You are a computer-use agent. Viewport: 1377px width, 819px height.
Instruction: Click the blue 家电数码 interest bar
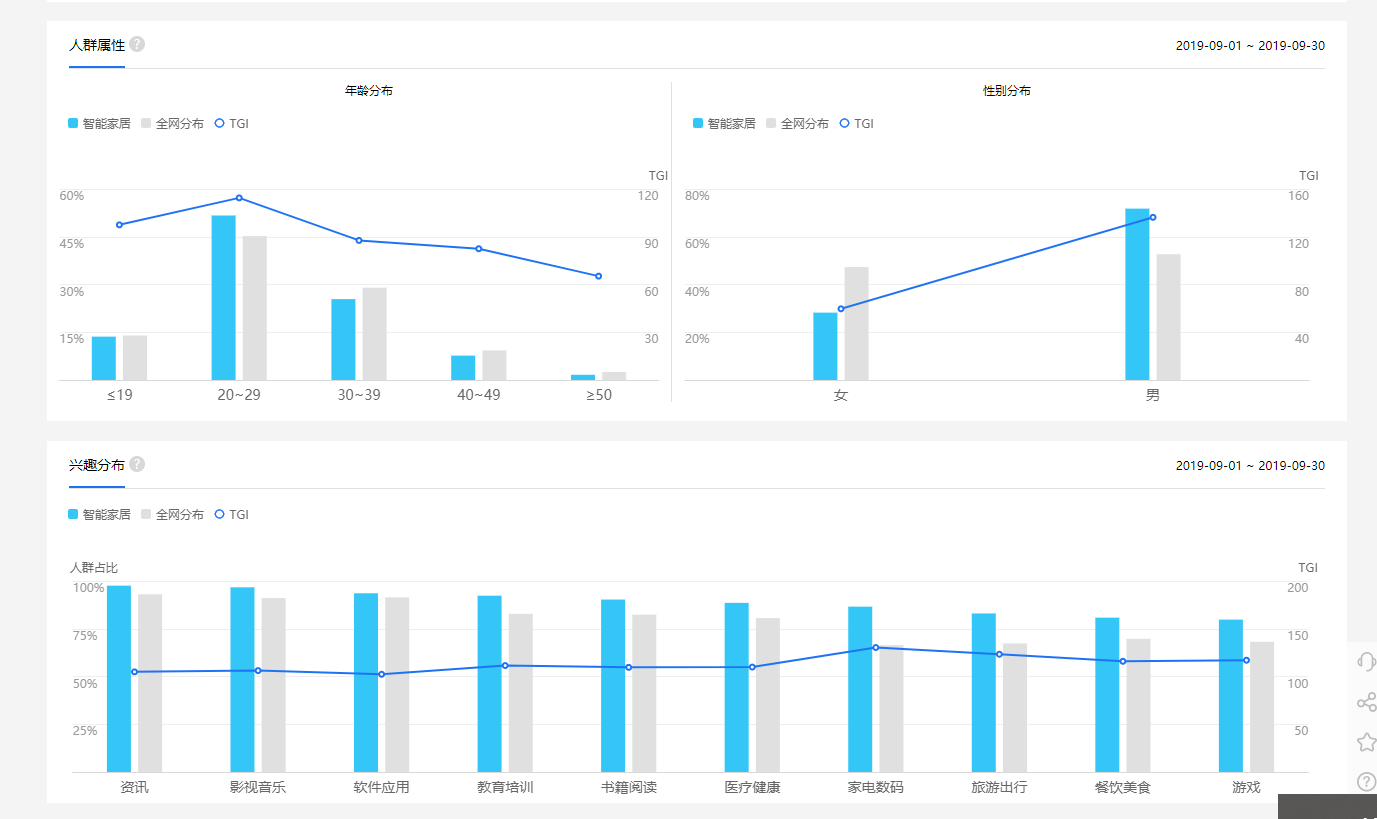(x=860, y=690)
